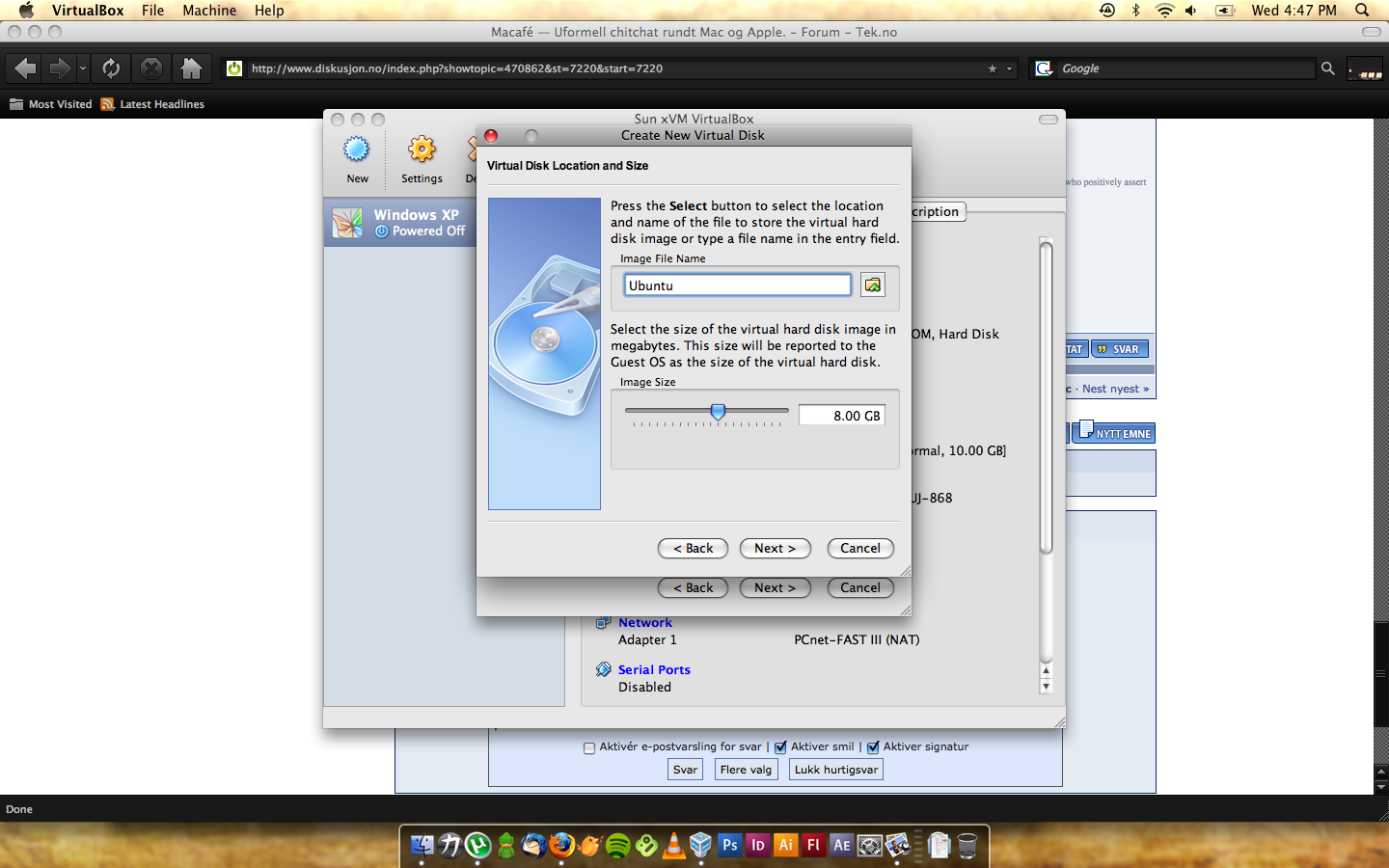
Task: Cancel the Create New Virtual Disk dialog
Action: click(x=860, y=548)
